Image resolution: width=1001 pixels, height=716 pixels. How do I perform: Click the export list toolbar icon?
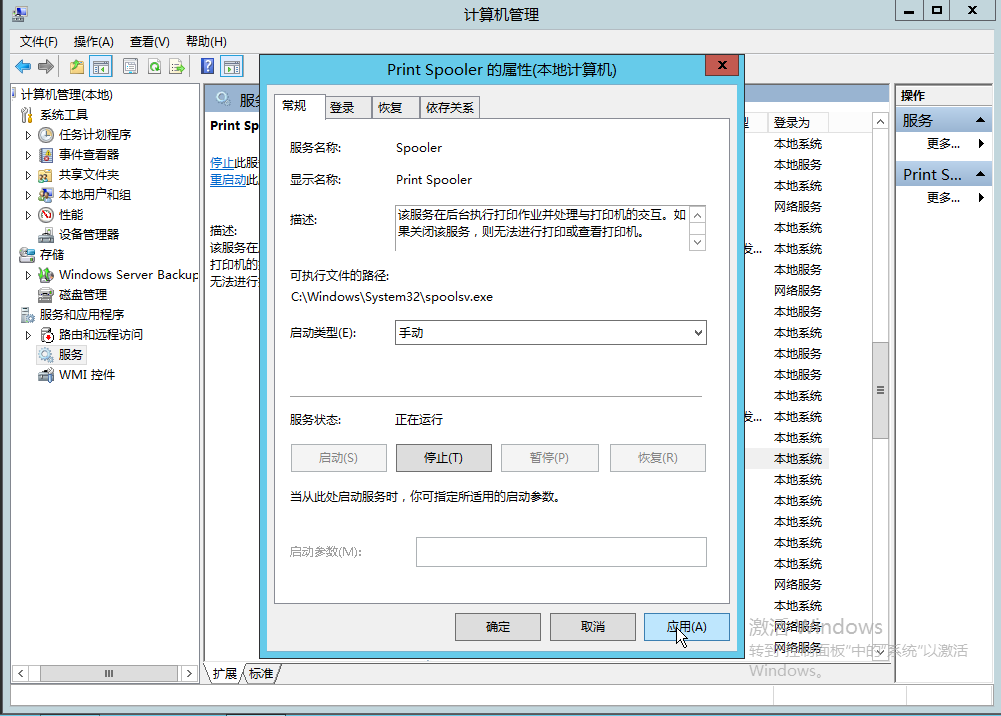[178, 66]
